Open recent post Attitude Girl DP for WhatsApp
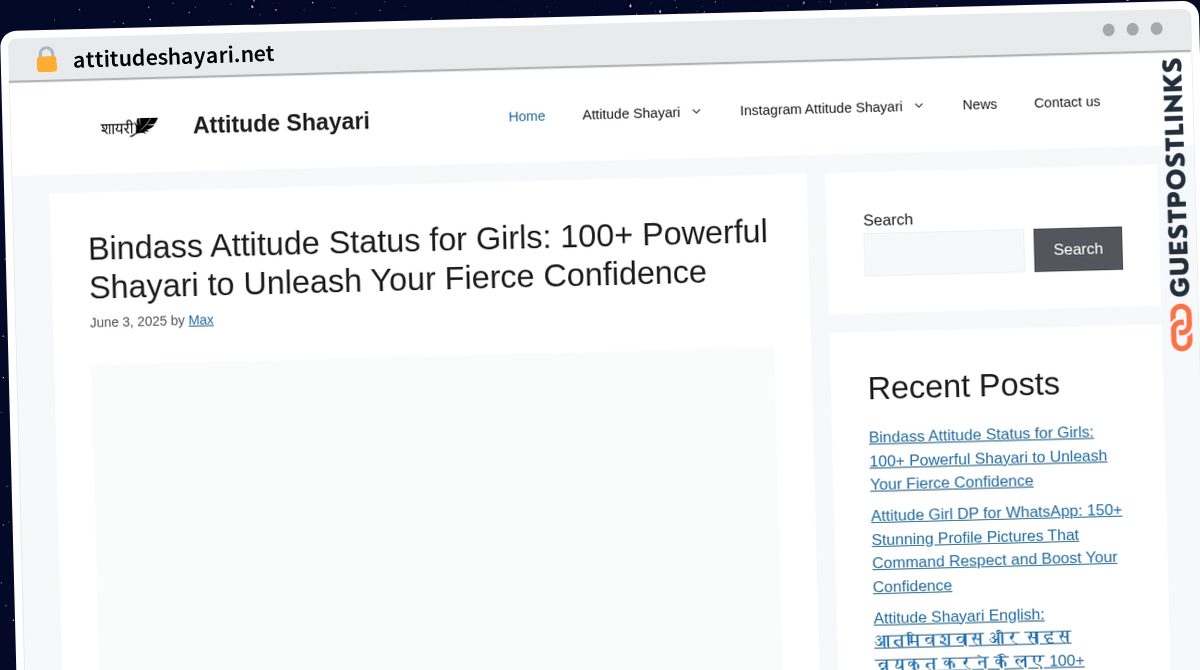This screenshot has height=670, width=1200. click(x=997, y=548)
